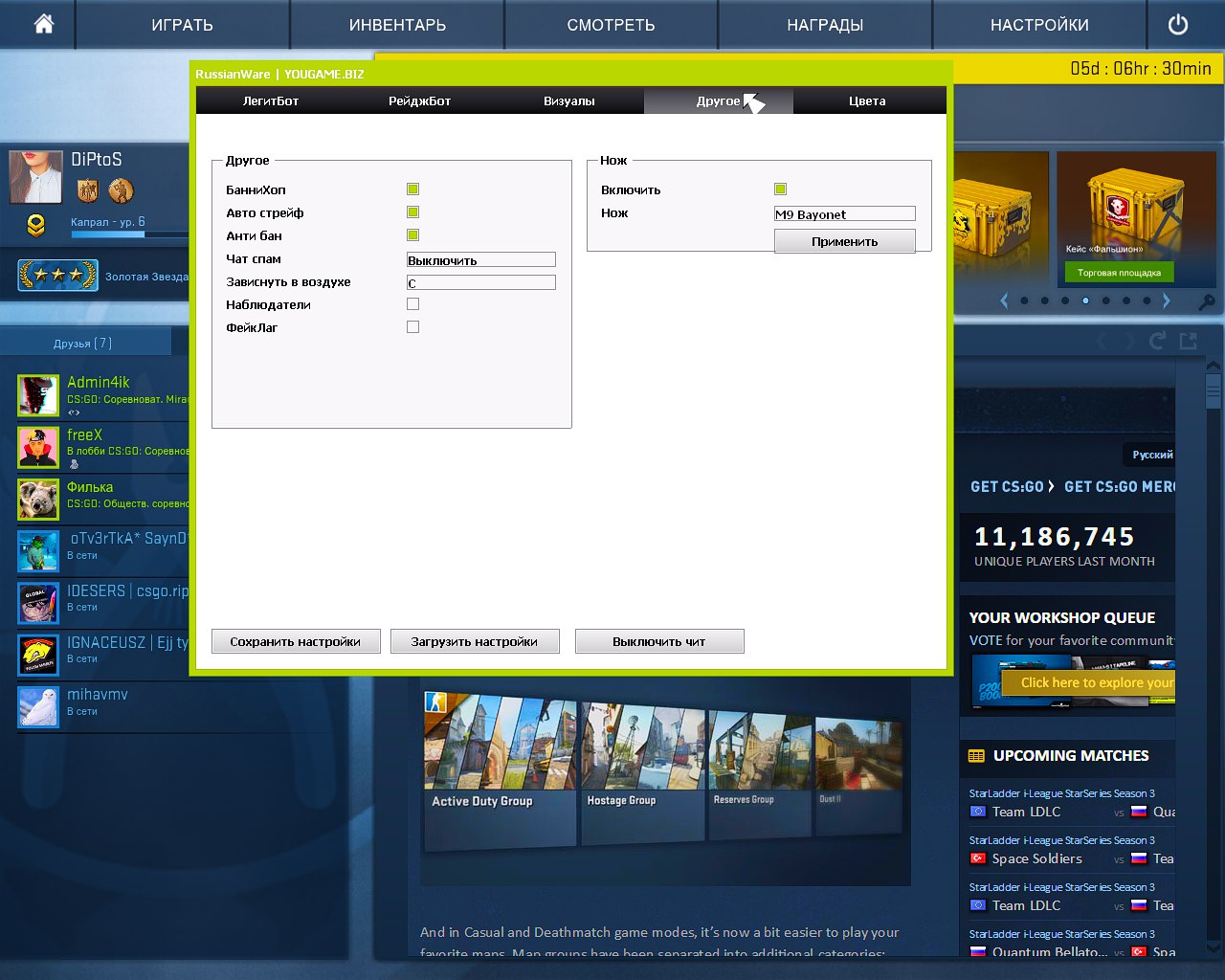Click the carousel key icon

(1207, 301)
